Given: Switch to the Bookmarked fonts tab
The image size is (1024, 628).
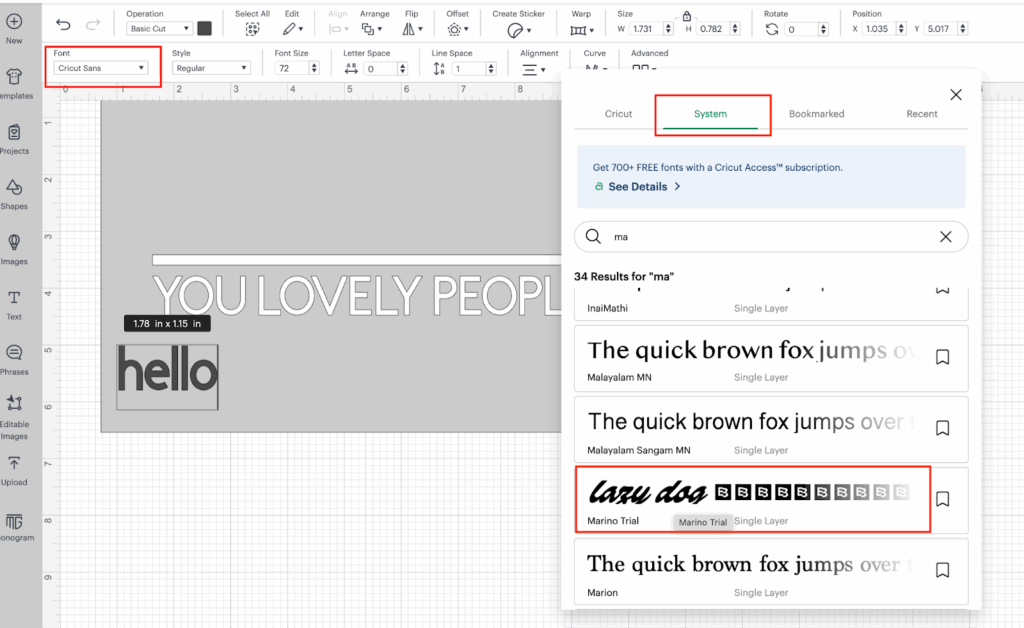Looking at the screenshot, I should pyautogui.click(x=816, y=114).
